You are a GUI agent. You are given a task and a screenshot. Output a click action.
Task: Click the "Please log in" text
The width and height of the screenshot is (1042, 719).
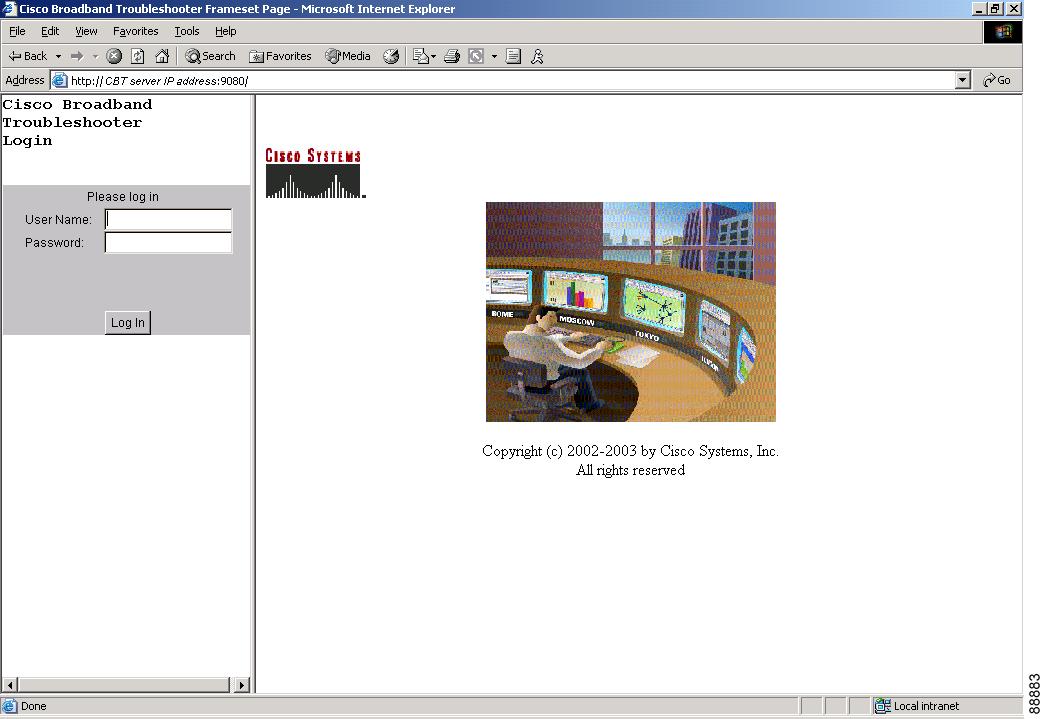tap(123, 197)
